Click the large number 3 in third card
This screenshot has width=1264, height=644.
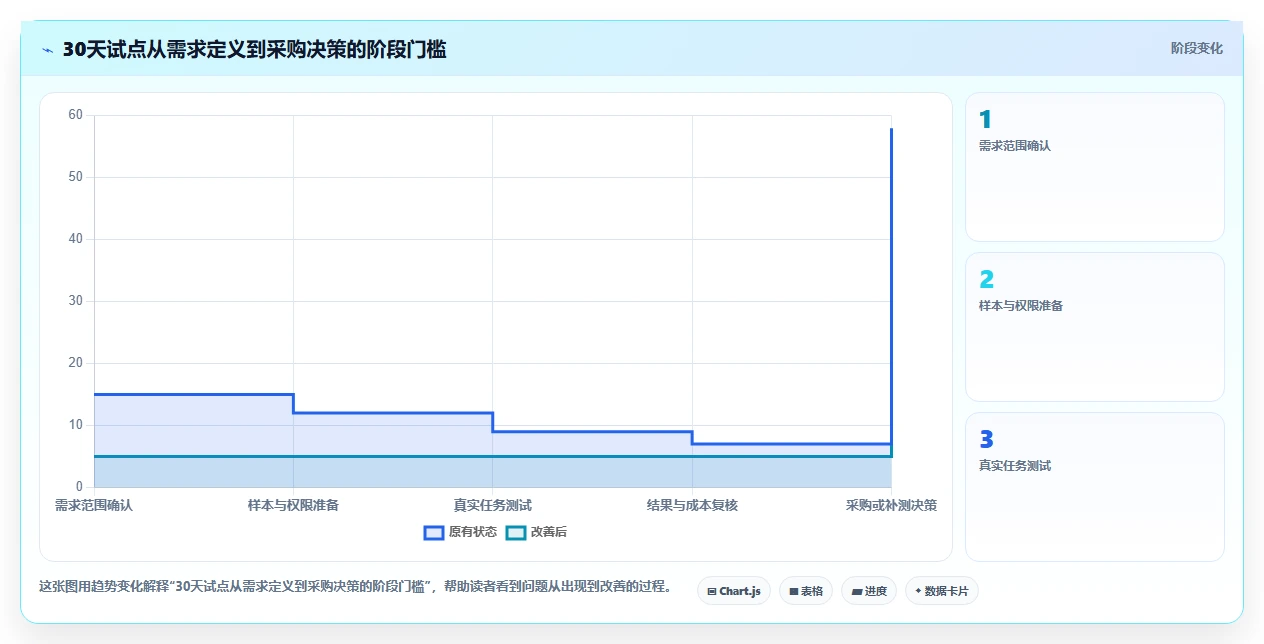986,440
